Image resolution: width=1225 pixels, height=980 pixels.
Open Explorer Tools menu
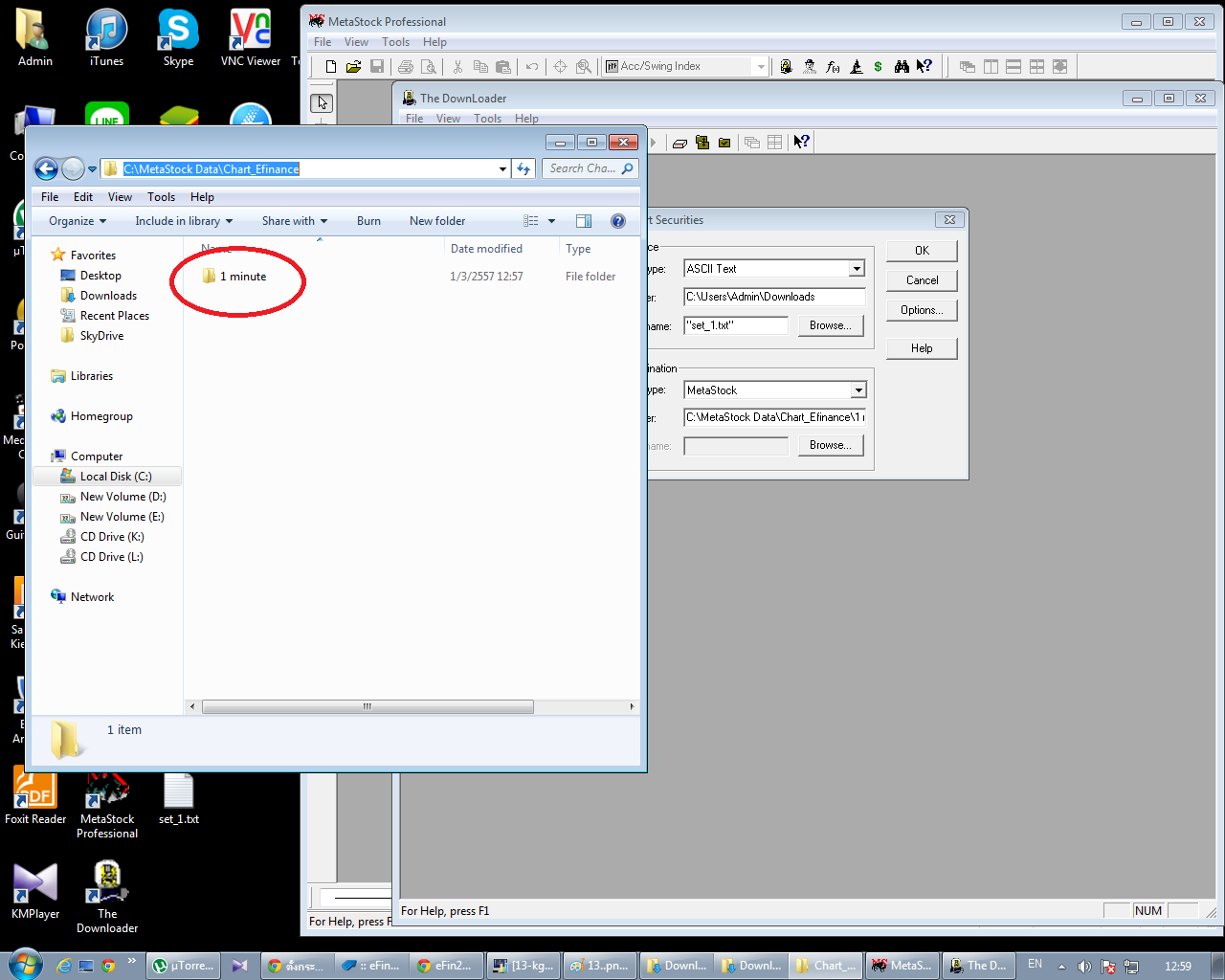pyautogui.click(x=161, y=197)
